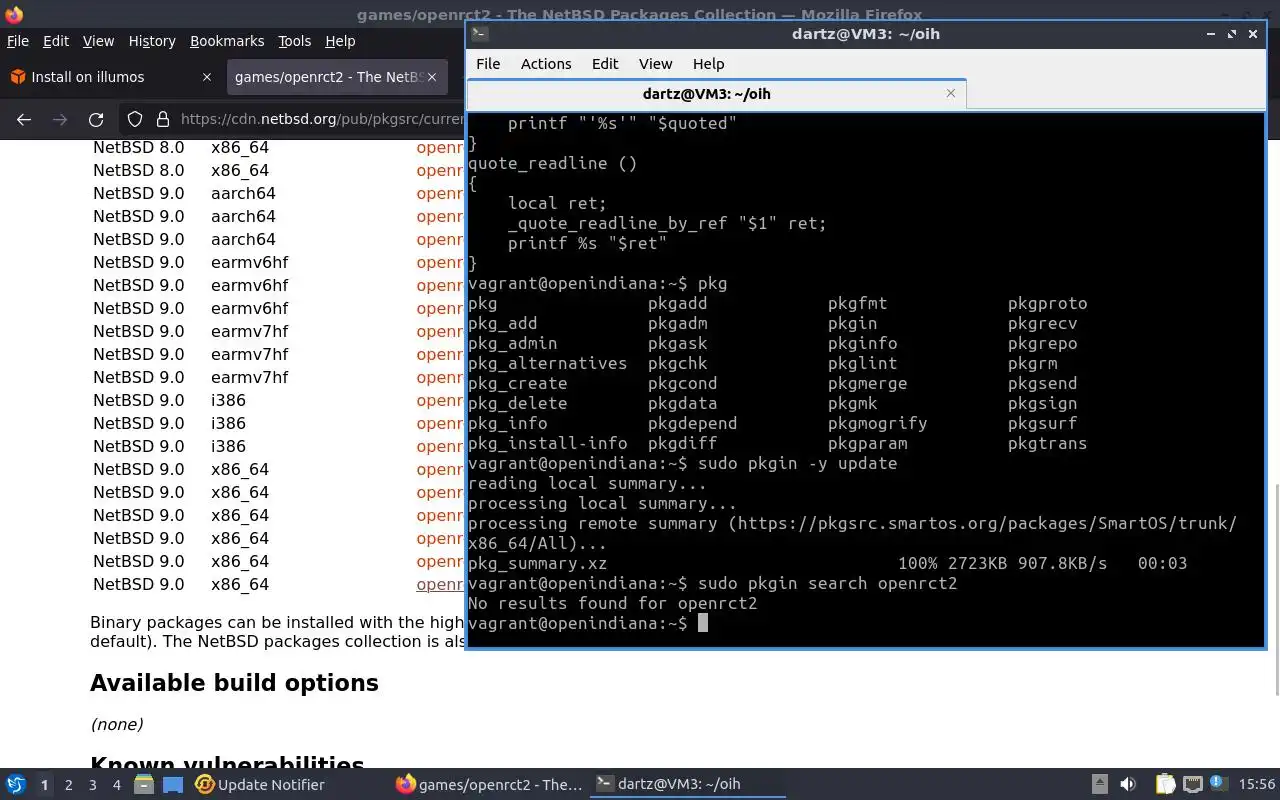Screen dimensions: 1280x800
Task: Click the network connection tray icon
Action: pyautogui.click(x=1192, y=785)
